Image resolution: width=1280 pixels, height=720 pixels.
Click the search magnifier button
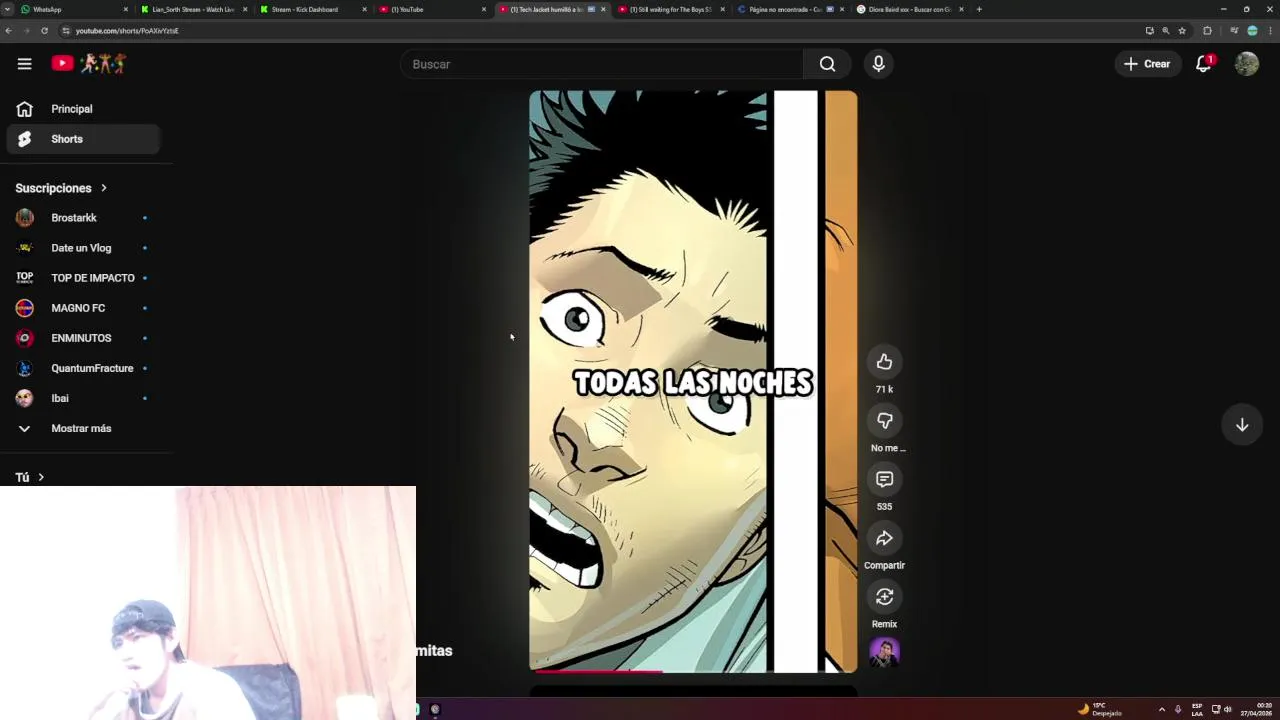[827, 64]
